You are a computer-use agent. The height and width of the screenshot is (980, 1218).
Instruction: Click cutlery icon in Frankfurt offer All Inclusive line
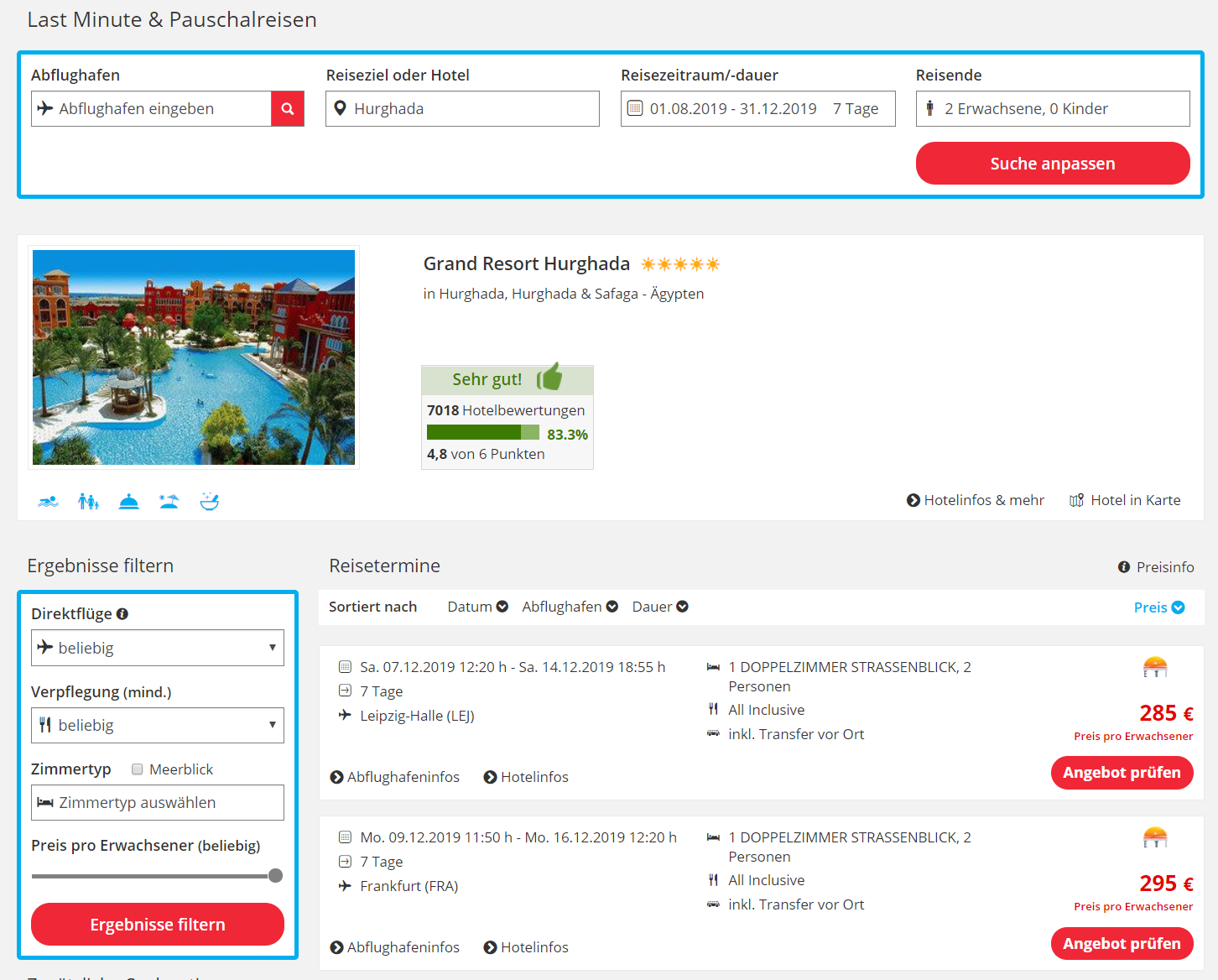pyautogui.click(x=713, y=880)
